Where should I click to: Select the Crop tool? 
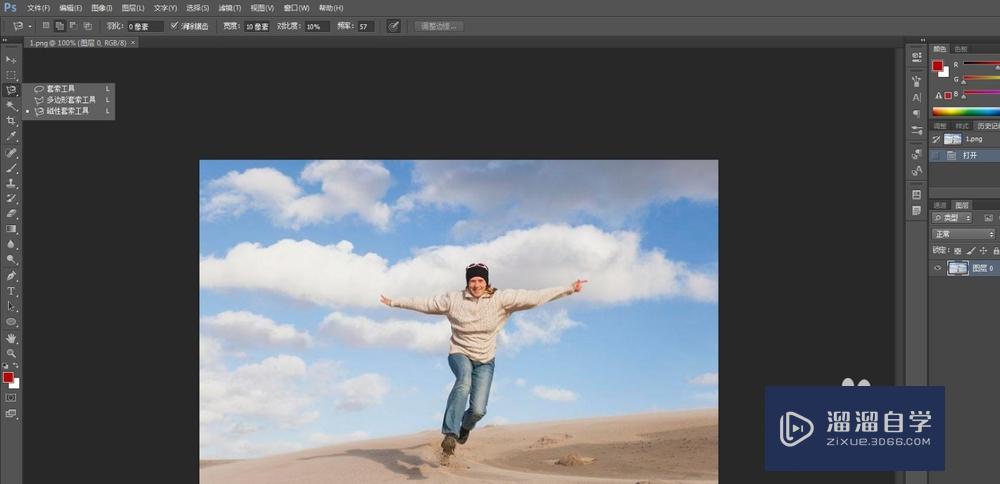(11, 120)
